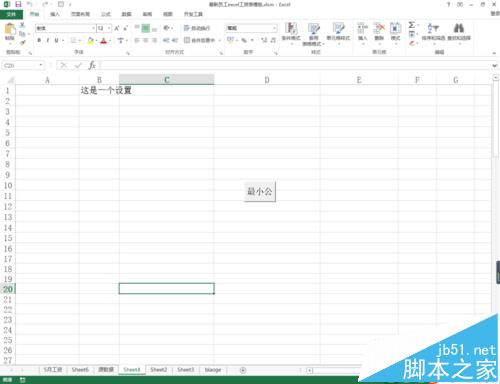Toggle Bold formatting
Image resolution: width=500 pixels, height=384 pixels.
(39, 40)
